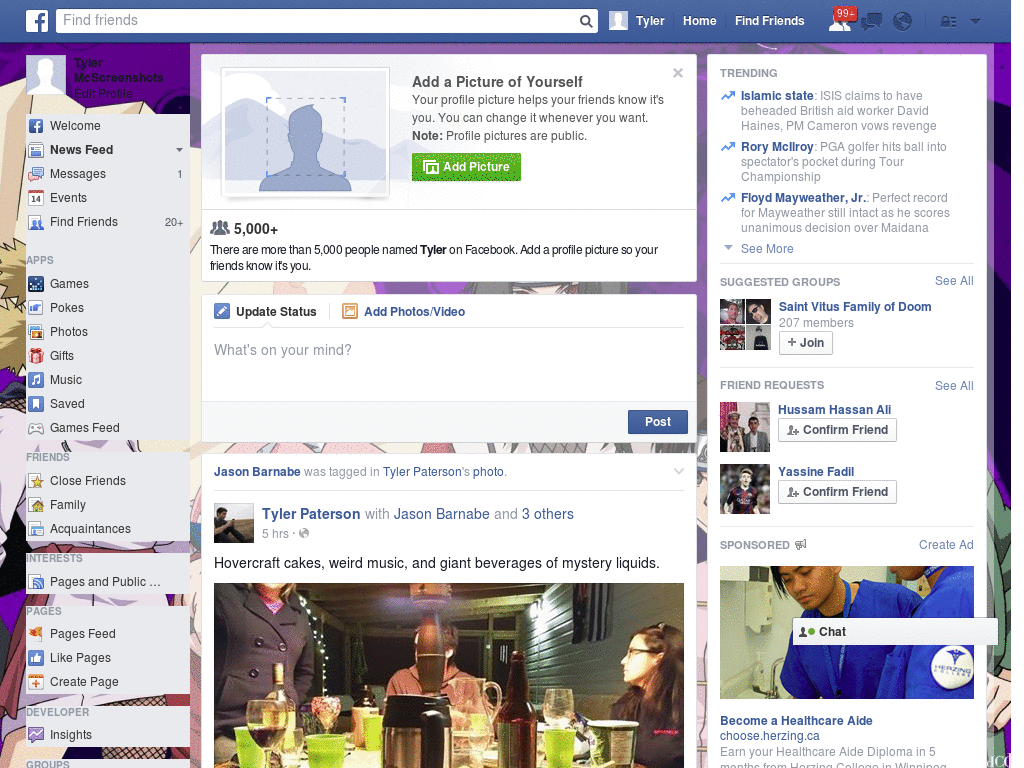1024x768 pixels.
Task: Click the Messages sidebar icon
Action: tap(36, 174)
